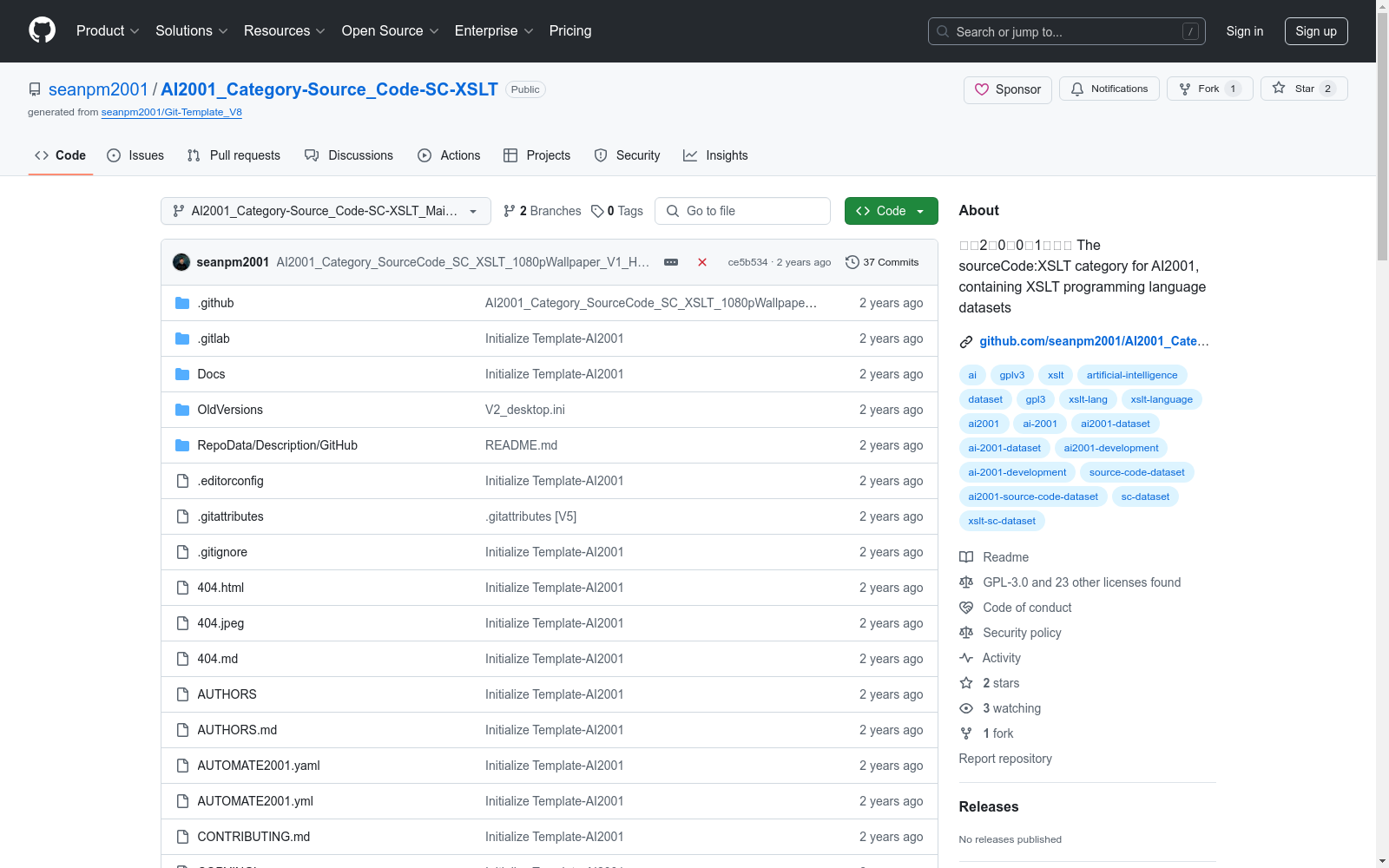Open the branch selector dropdown
1389x868 pixels.
tap(326, 211)
